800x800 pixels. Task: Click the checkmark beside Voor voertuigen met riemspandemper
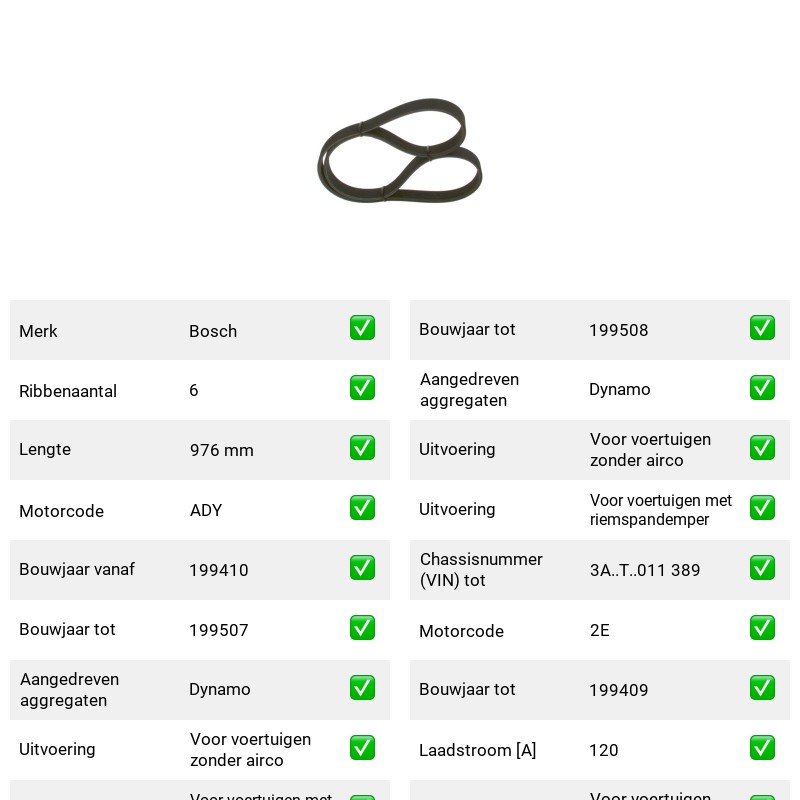tap(762, 508)
